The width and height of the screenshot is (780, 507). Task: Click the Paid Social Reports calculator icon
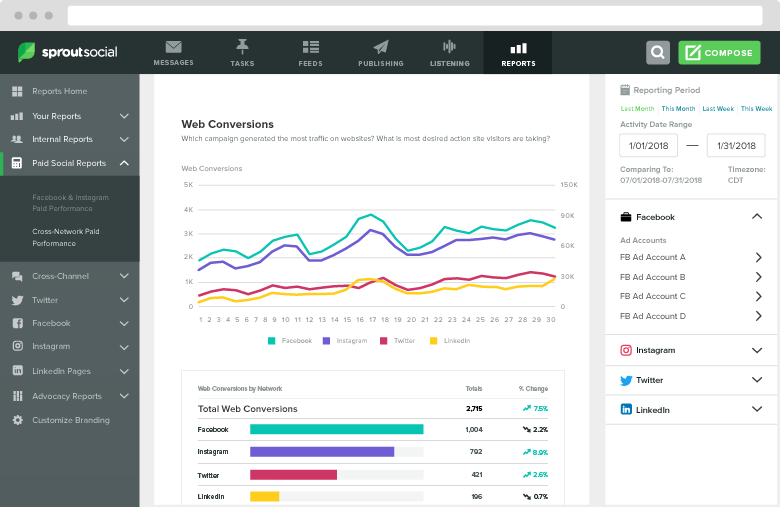(17, 163)
